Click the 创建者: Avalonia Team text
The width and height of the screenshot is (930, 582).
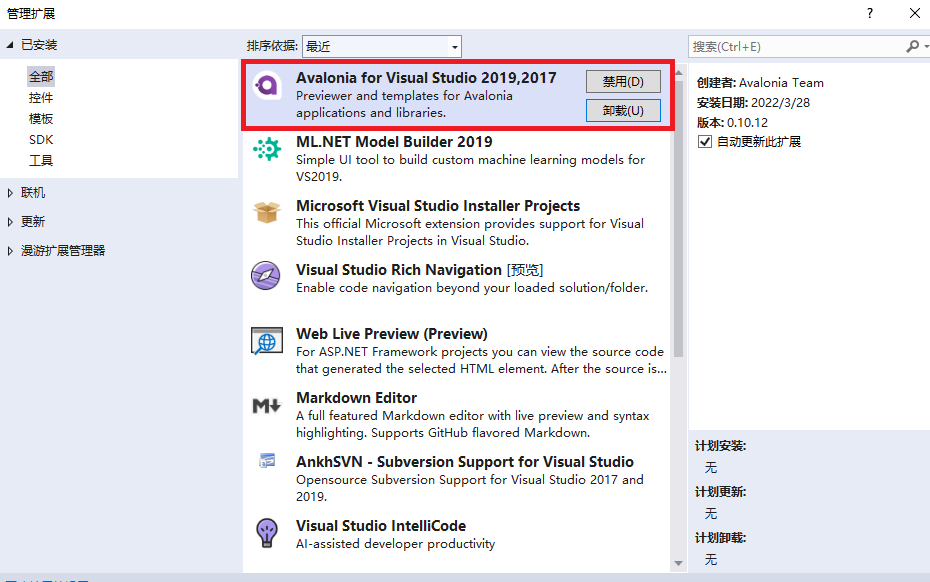760,82
